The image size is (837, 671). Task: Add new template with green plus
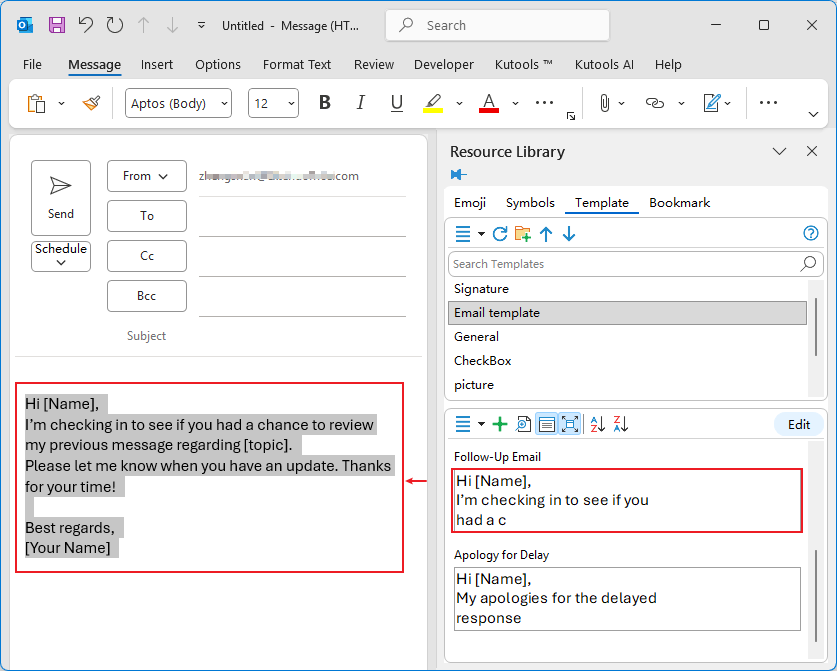coord(500,424)
